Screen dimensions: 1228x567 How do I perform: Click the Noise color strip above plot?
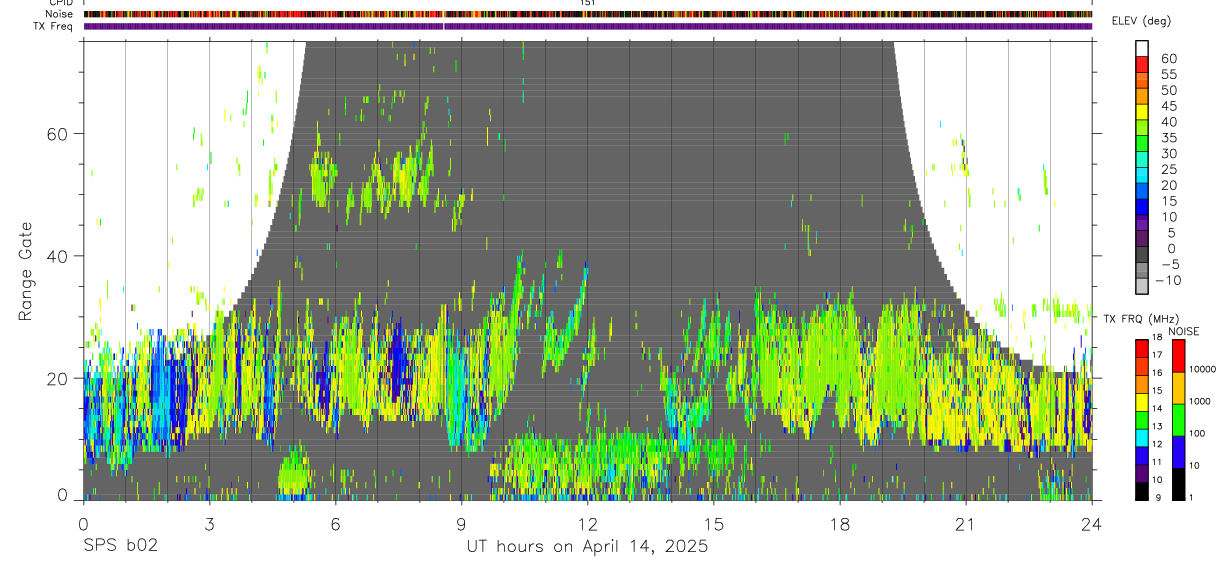point(588,14)
